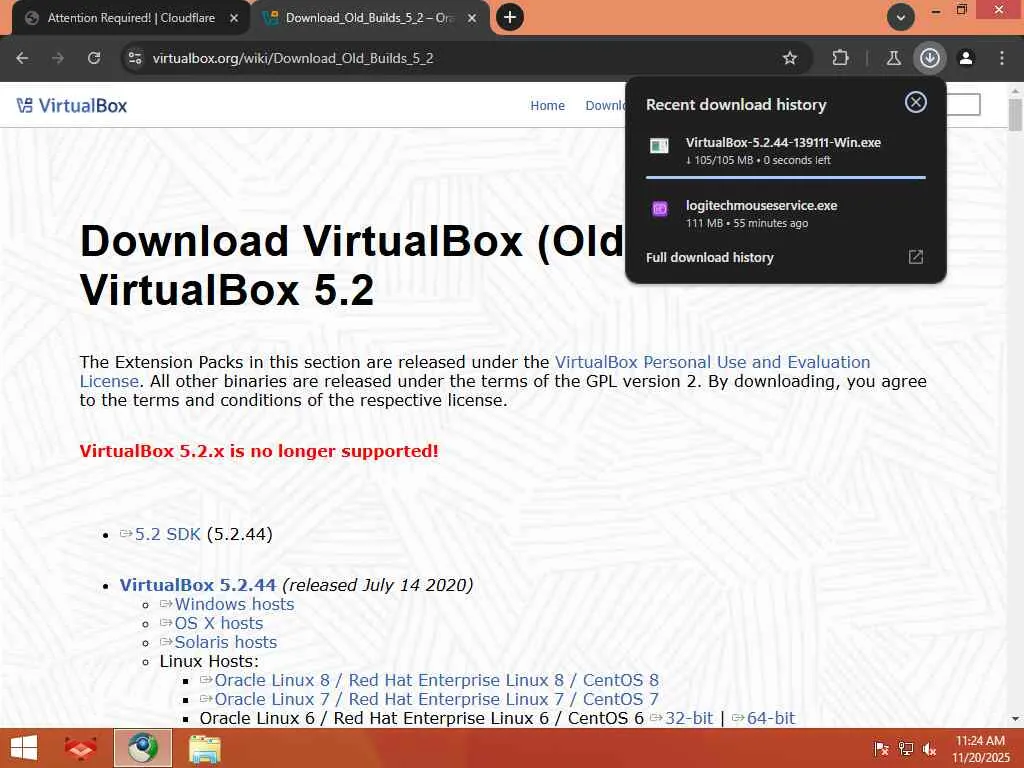Open Chrome Labs flask icon

pos(893,58)
